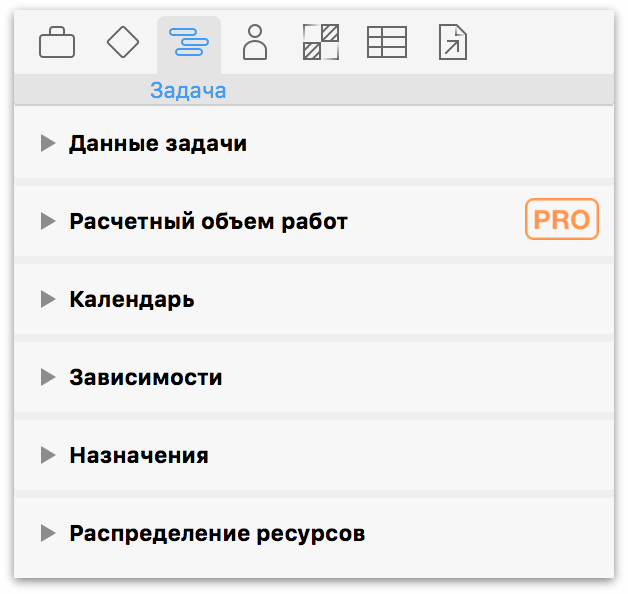Expand the Данные задачи disclosure triangle
Screen dimensions: 628x594
48,143
